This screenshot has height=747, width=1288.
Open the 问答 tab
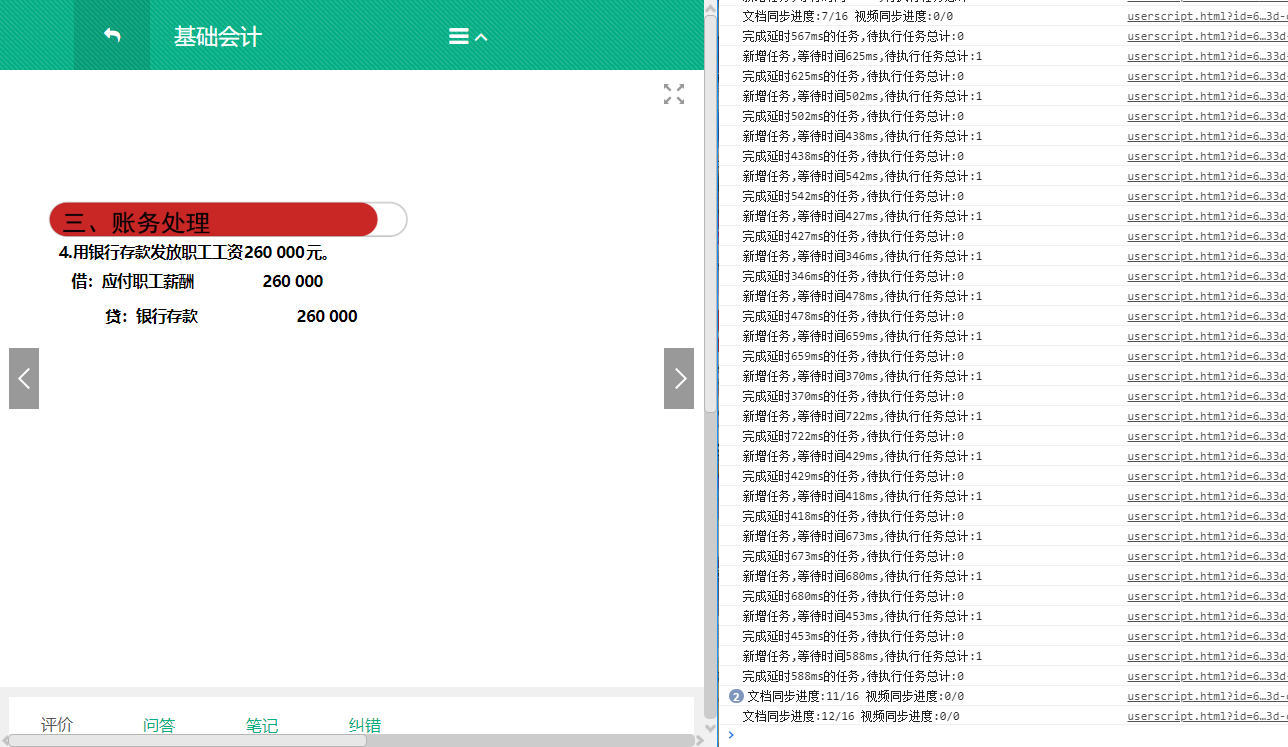coord(158,725)
